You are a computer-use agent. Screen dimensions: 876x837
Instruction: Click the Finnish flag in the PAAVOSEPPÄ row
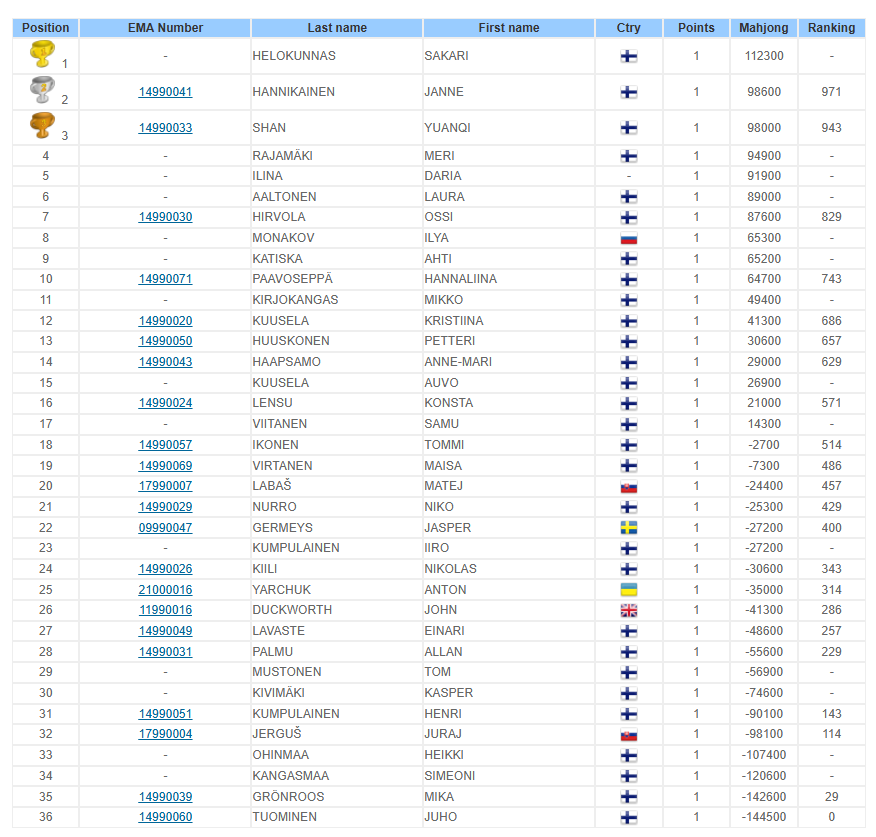[629, 279]
